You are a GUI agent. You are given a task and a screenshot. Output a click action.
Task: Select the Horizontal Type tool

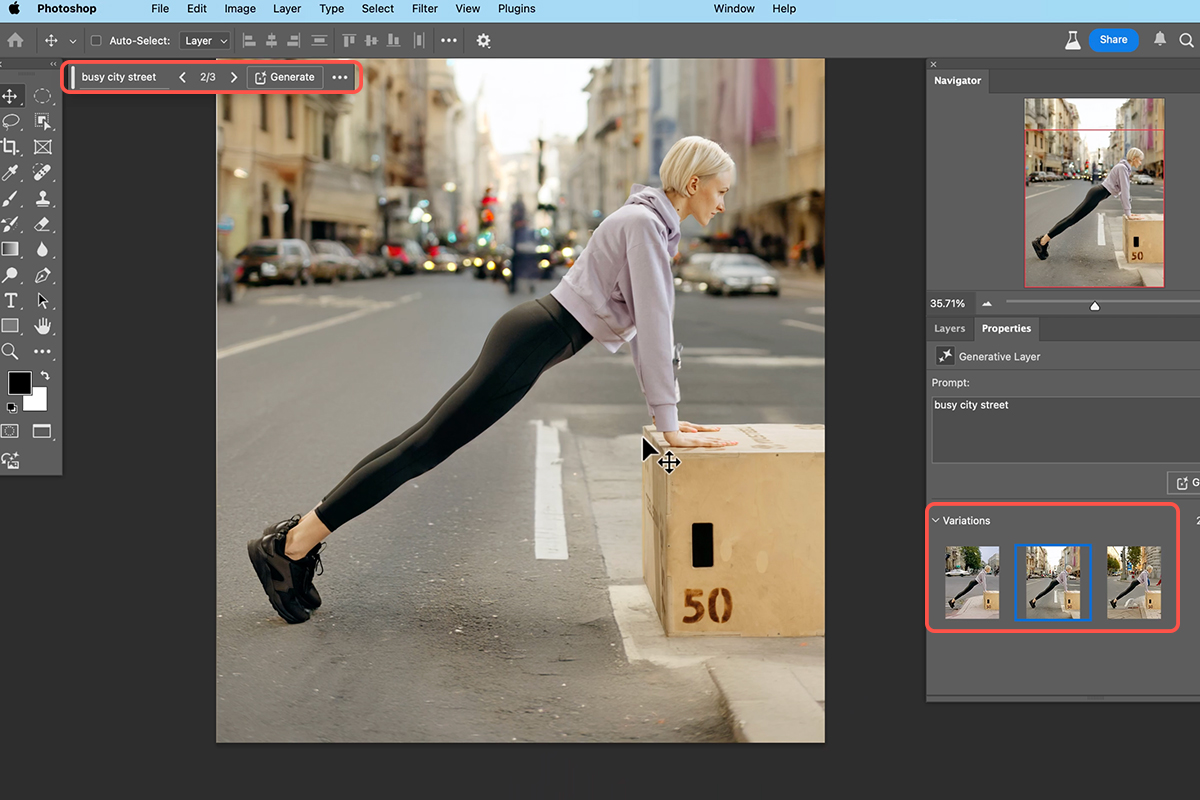(x=12, y=300)
